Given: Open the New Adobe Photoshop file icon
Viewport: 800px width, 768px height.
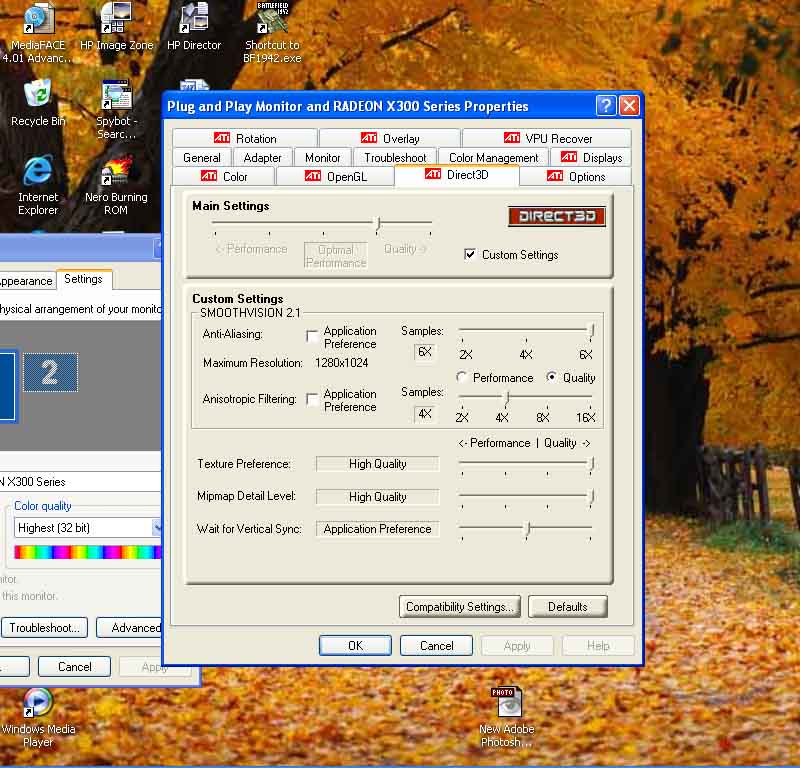Looking at the screenshot, I should 506,704.
